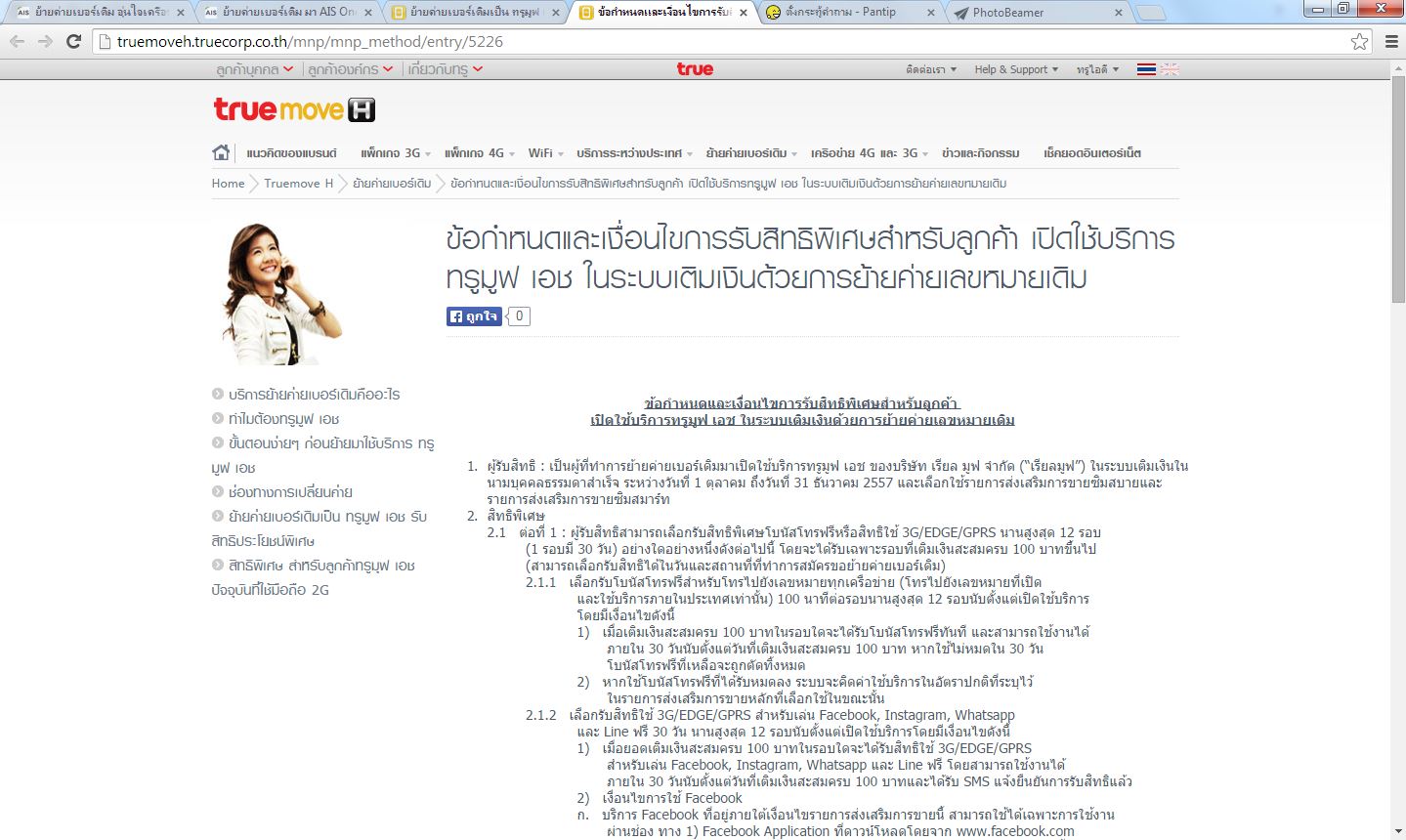Screen dimensions: 1406x840
Task: Click the Facebook like count bubble showing 0
Action: coord(520,316)
